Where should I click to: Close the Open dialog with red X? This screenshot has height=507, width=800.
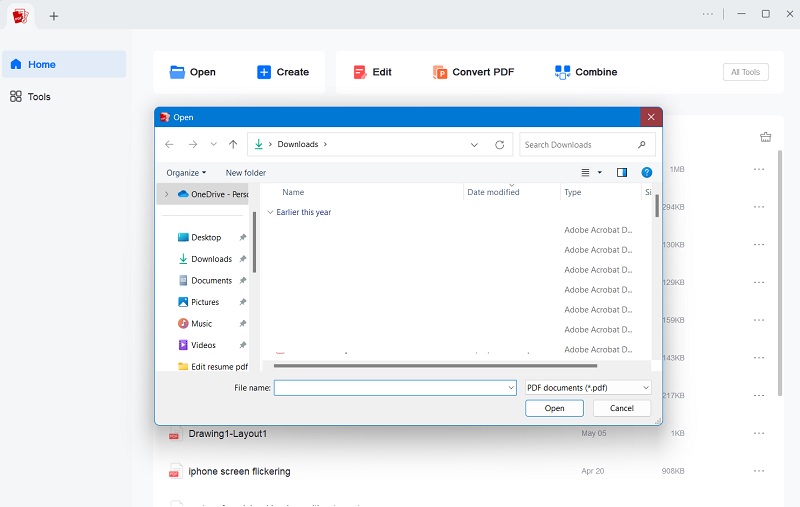pyautogui.click(x=651, y=117)
